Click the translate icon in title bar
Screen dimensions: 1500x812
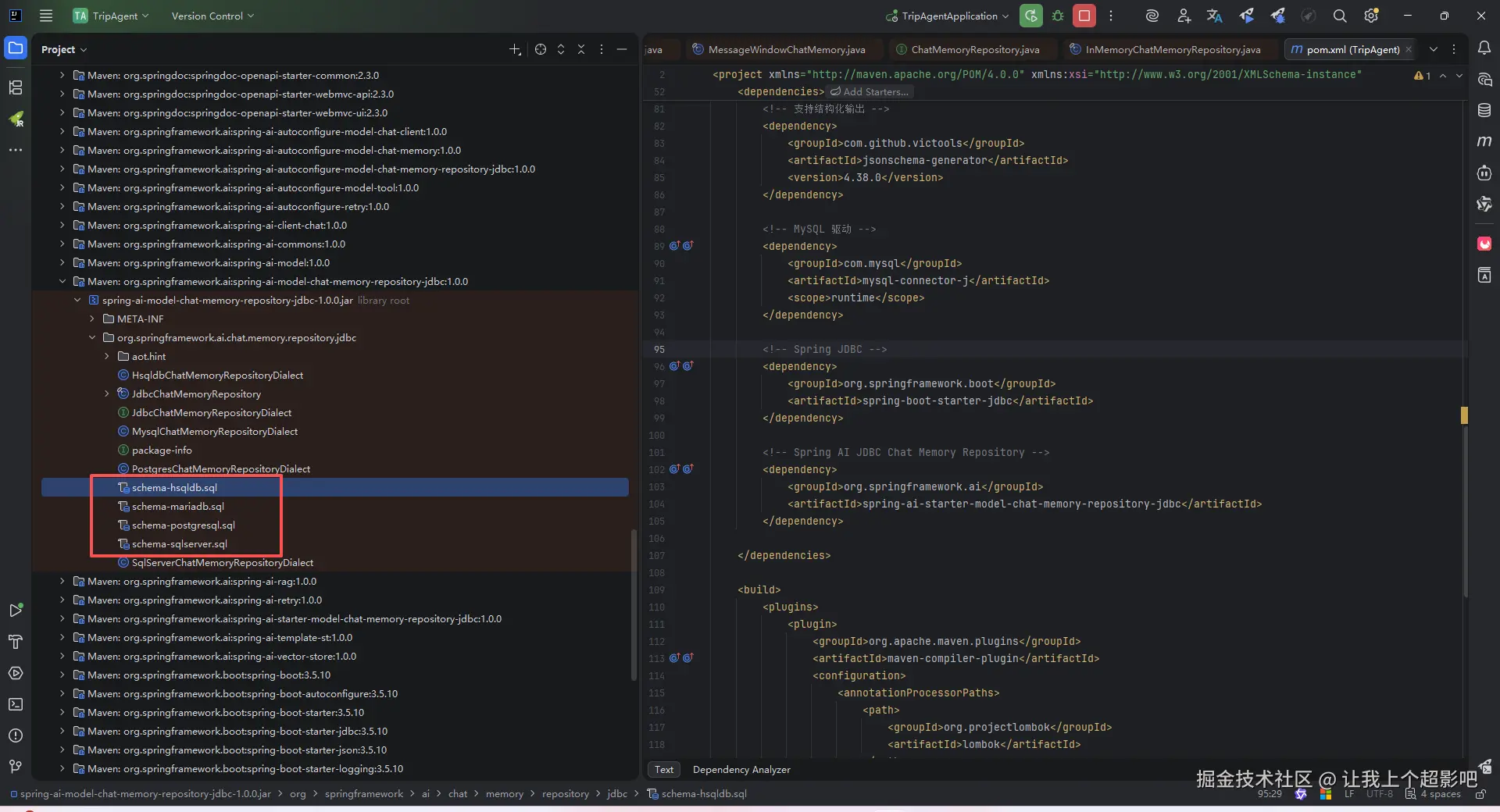click(1214, 16)
